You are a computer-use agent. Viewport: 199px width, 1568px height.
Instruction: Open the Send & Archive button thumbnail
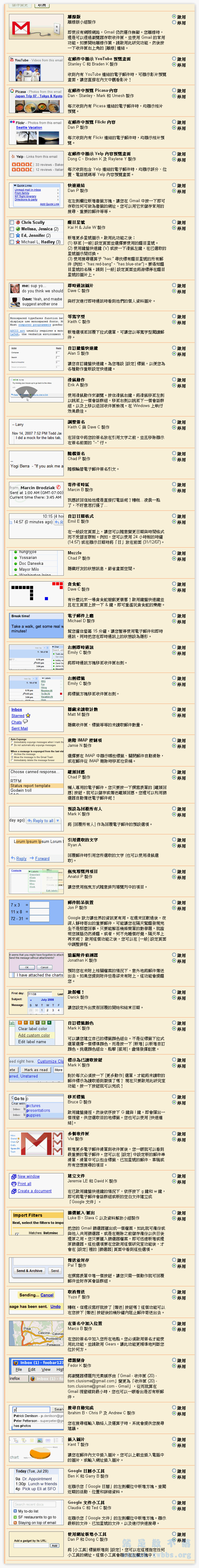pyautogui.click(x=37, y=1270)
